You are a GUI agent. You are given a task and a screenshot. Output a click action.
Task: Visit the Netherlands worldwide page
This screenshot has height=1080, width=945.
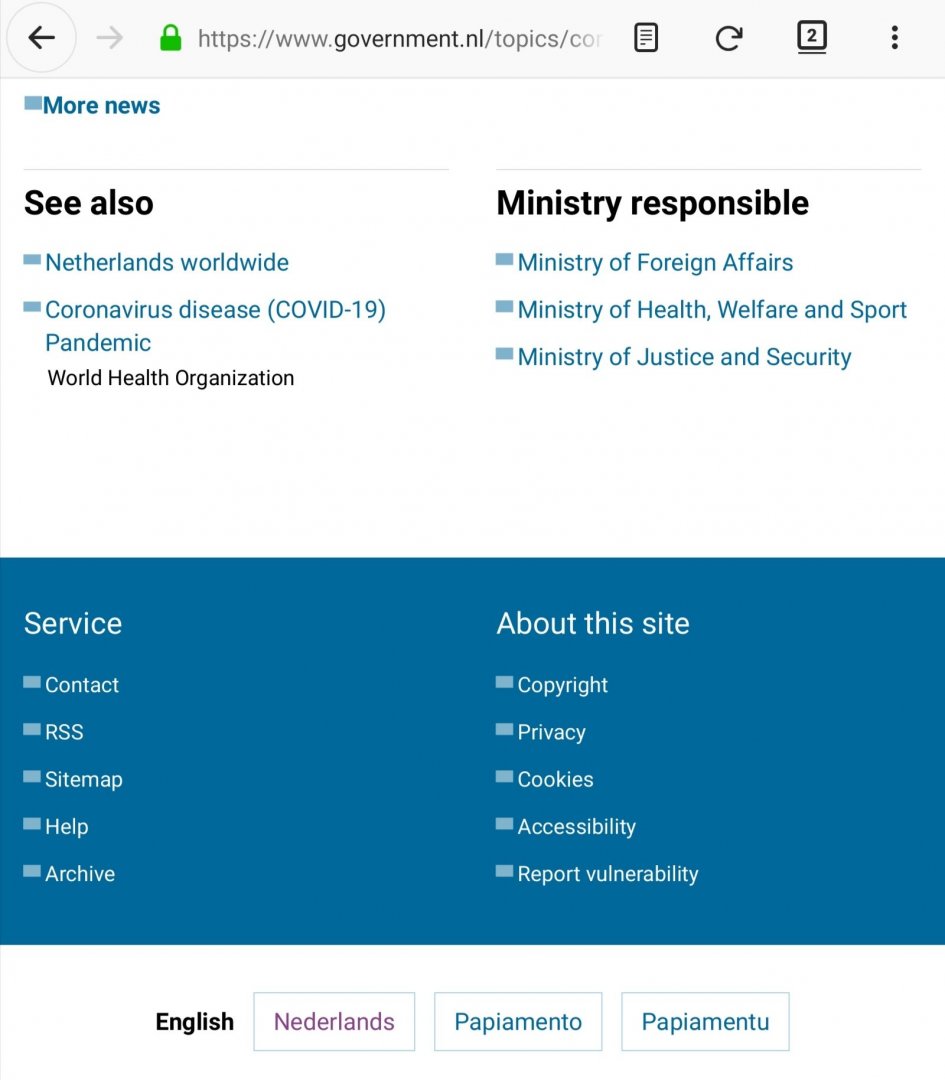pos(166,262)
